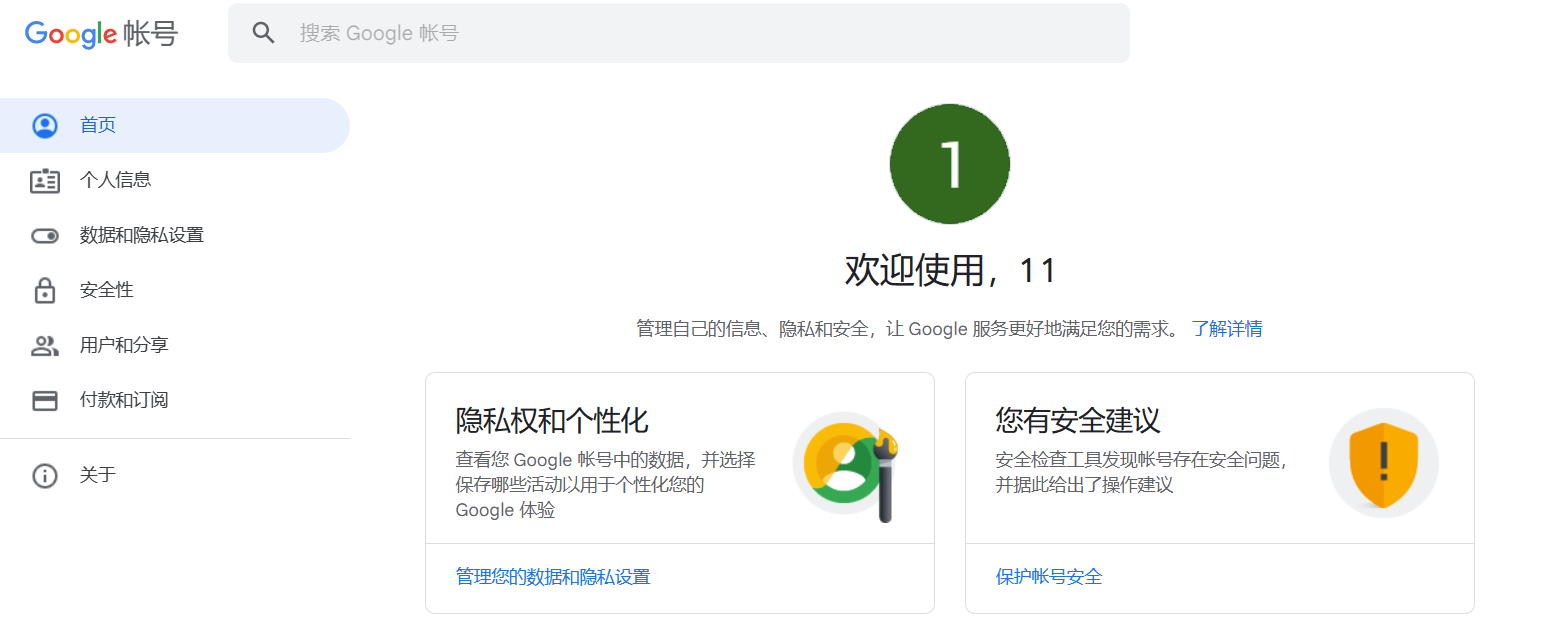1565x635 pixels.
Task: Open 用户和分享 in the sidebar
Action: coord(175,345)
